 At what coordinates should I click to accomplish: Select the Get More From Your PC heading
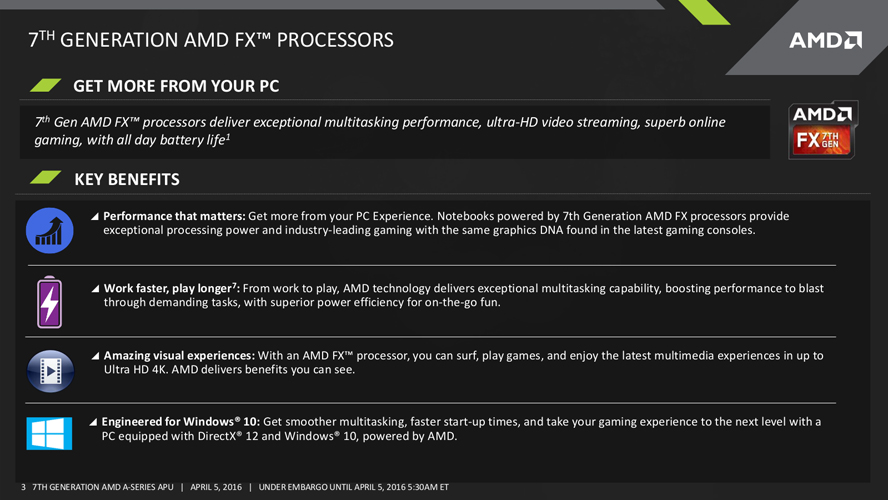click(176, 86)
